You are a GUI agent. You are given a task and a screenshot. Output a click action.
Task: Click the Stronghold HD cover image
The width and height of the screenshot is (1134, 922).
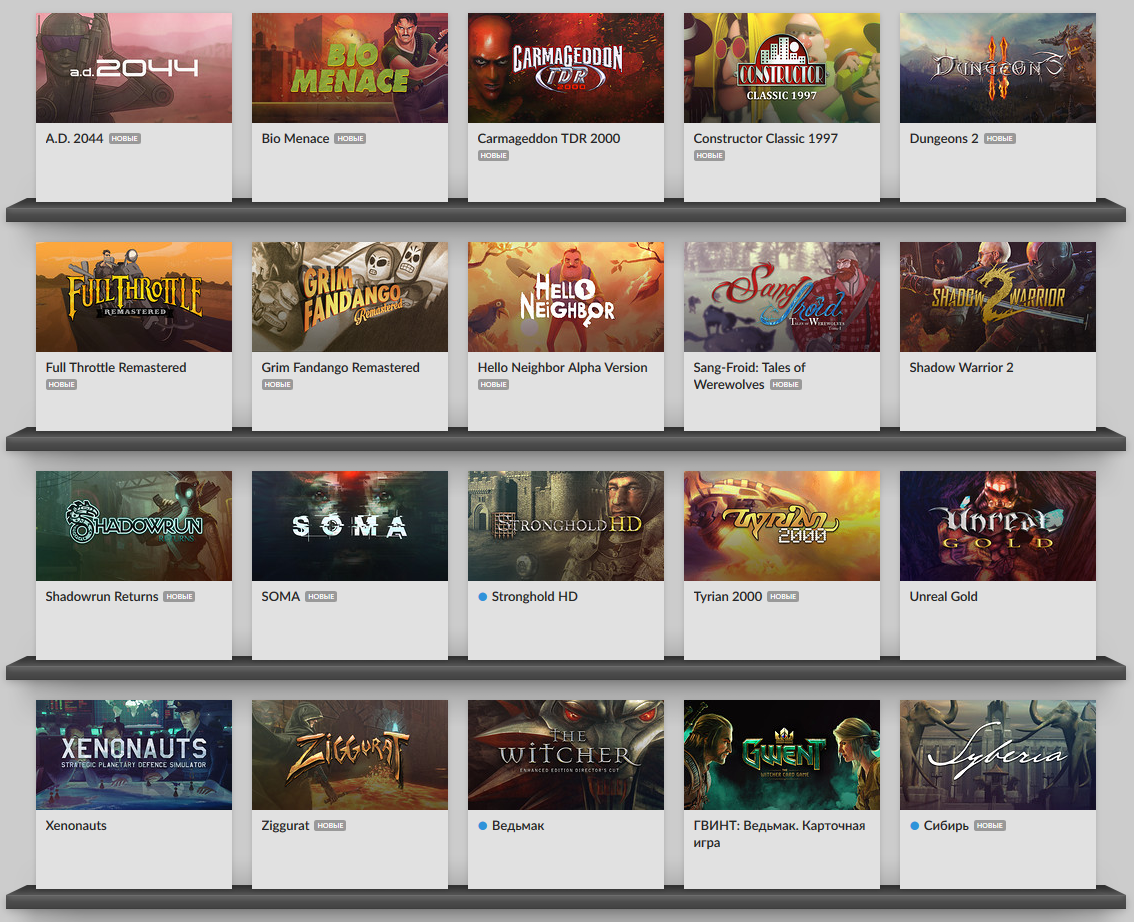pos(566,526)
